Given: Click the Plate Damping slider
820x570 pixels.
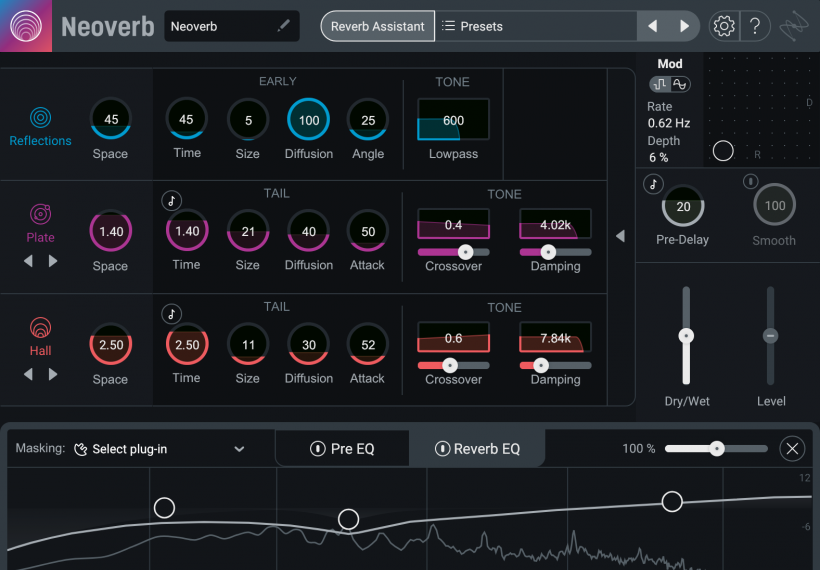Looking at the screenshot, I should point(555,252).
